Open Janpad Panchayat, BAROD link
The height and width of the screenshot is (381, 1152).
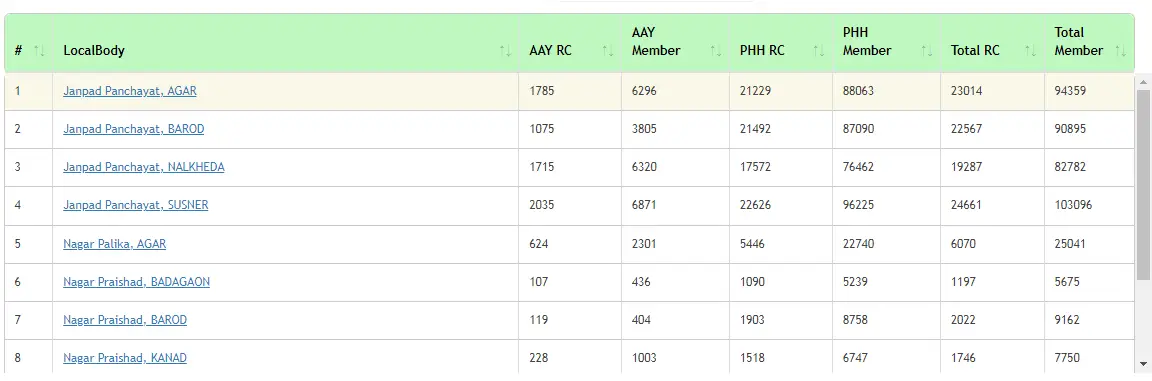click(x=134, y=129)
